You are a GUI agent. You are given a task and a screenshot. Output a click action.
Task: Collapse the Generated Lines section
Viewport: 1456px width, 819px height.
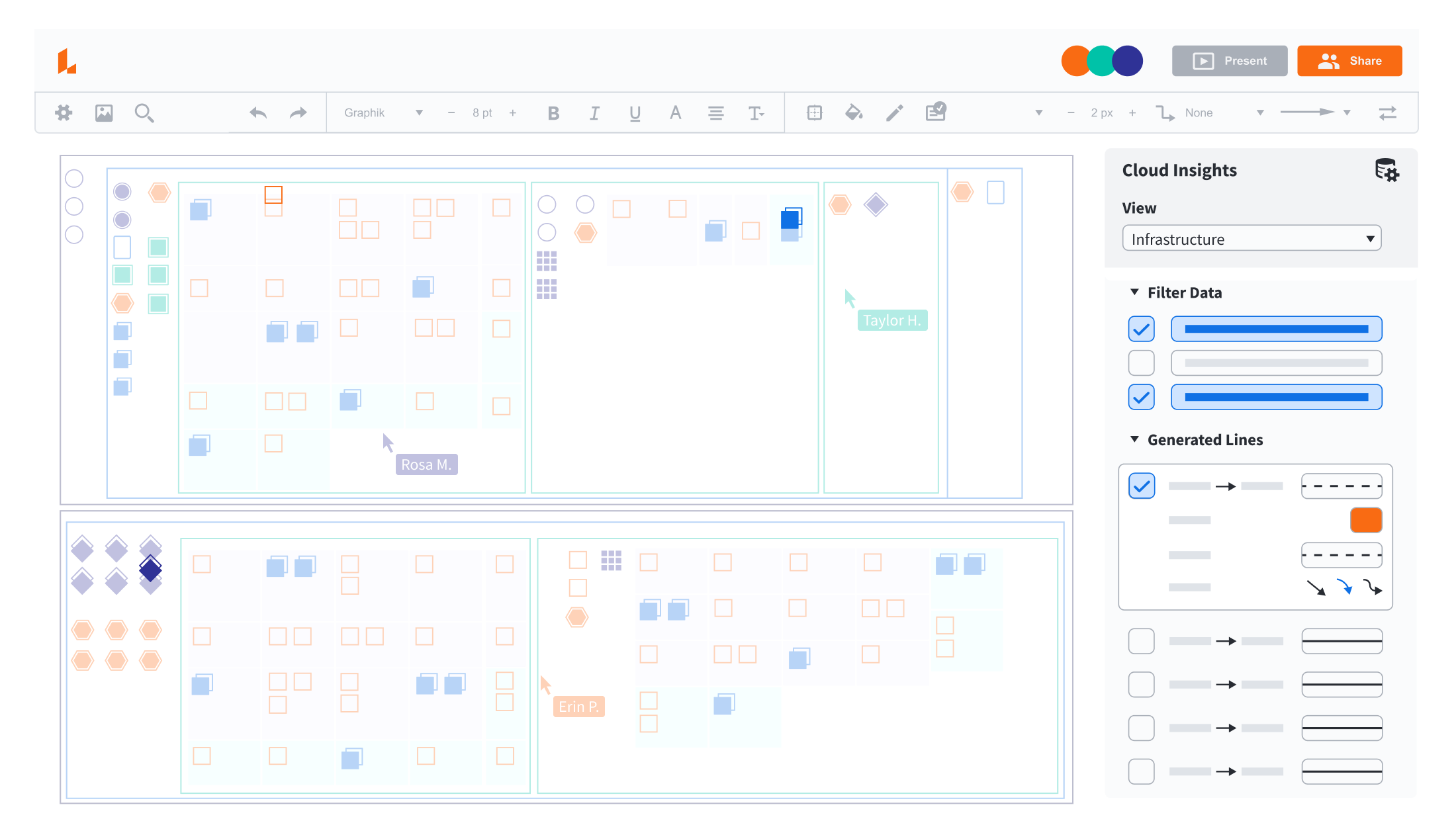1134,439
